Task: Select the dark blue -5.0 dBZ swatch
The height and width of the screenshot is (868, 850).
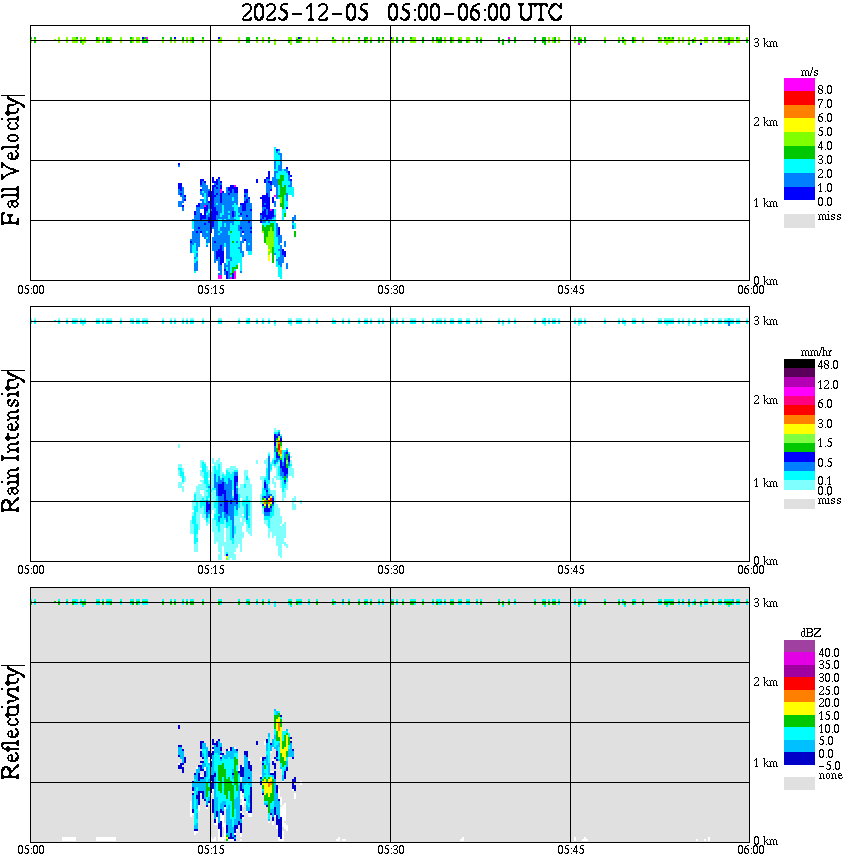Action: pyautogui.click(x=799, y=759)
